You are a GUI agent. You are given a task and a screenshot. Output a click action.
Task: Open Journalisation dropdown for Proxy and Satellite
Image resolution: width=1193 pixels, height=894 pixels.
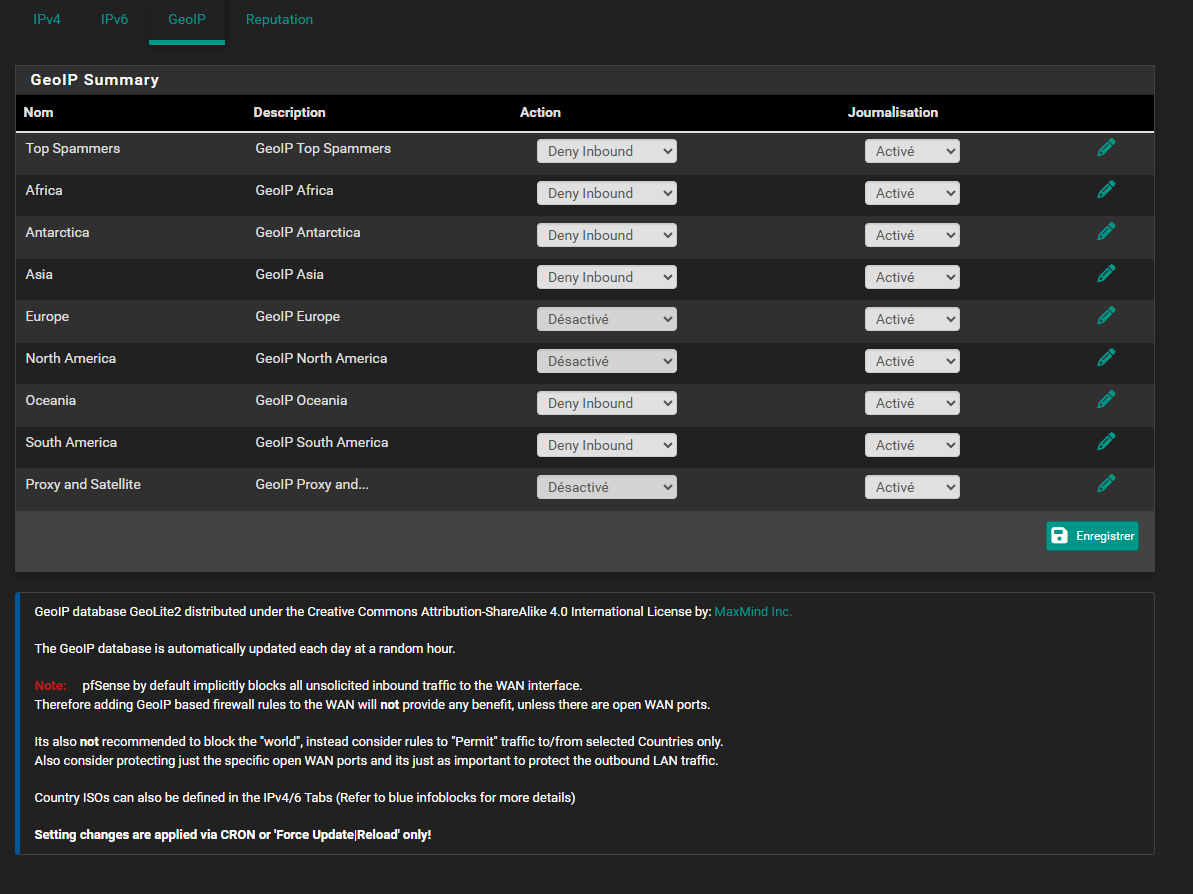pyautogui.click(x=911, y=487)
